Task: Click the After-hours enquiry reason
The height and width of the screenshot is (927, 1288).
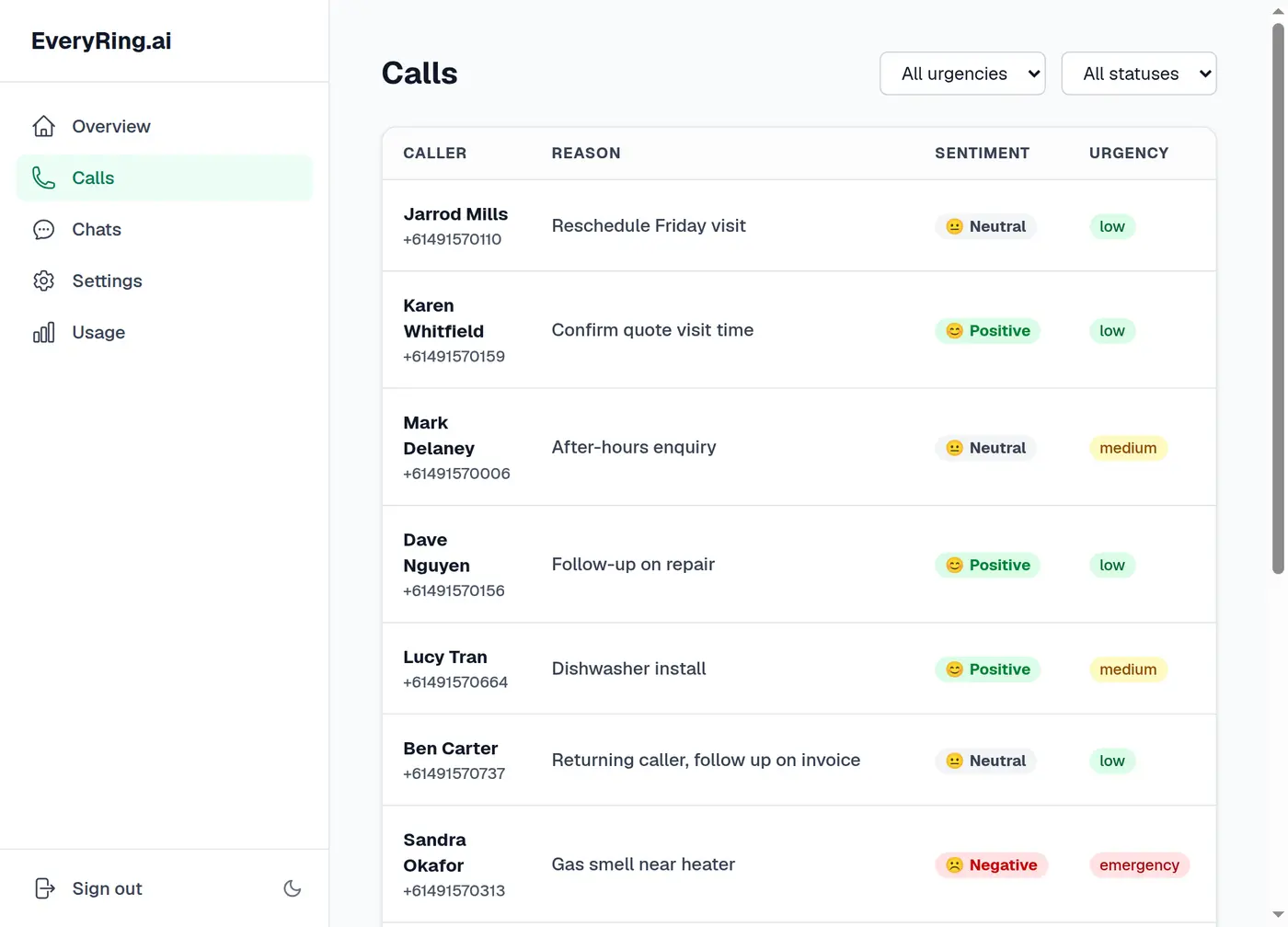Action: [634, 447]
